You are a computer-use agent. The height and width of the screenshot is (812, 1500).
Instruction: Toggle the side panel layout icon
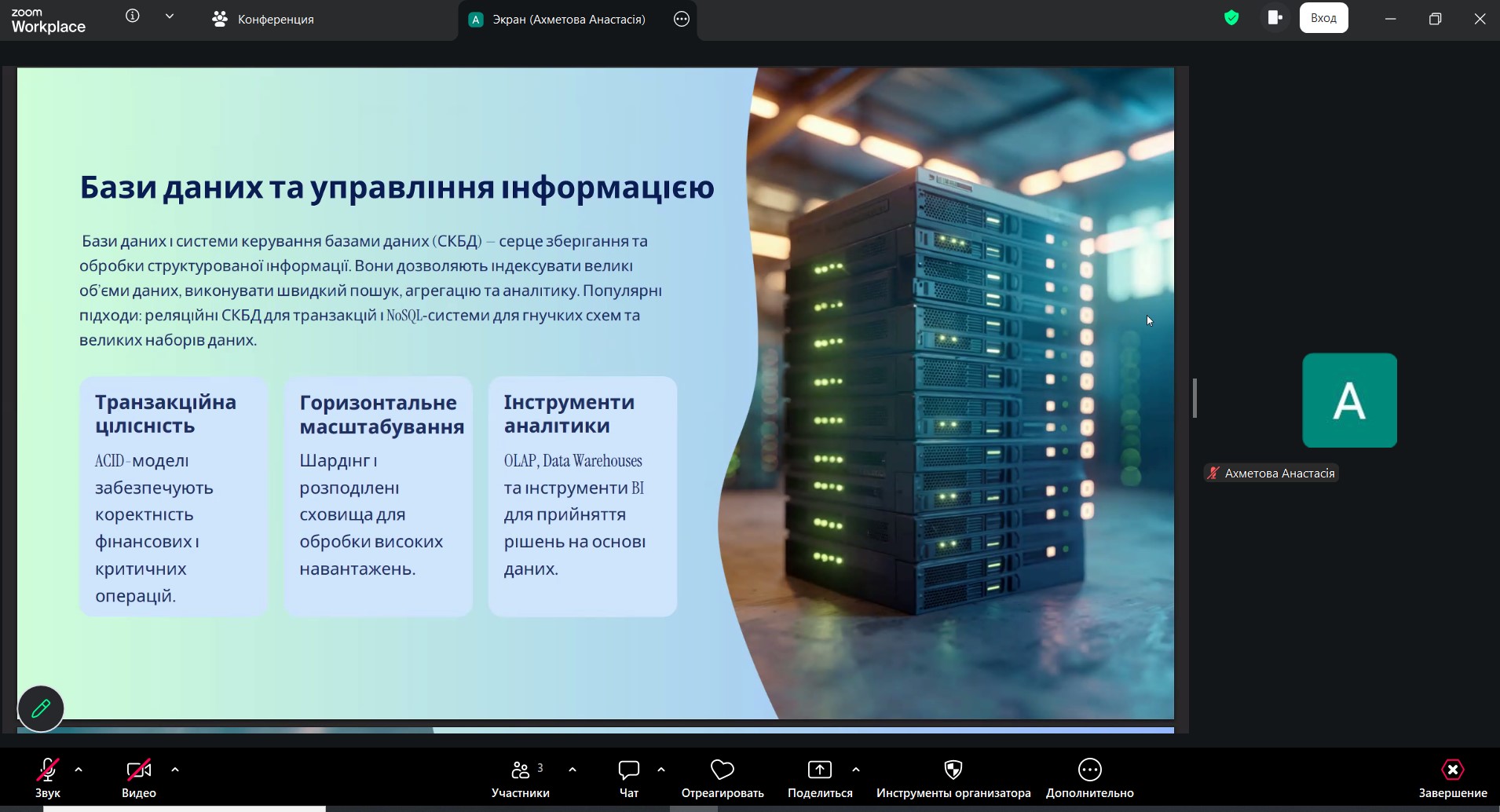click(1275, 18)
